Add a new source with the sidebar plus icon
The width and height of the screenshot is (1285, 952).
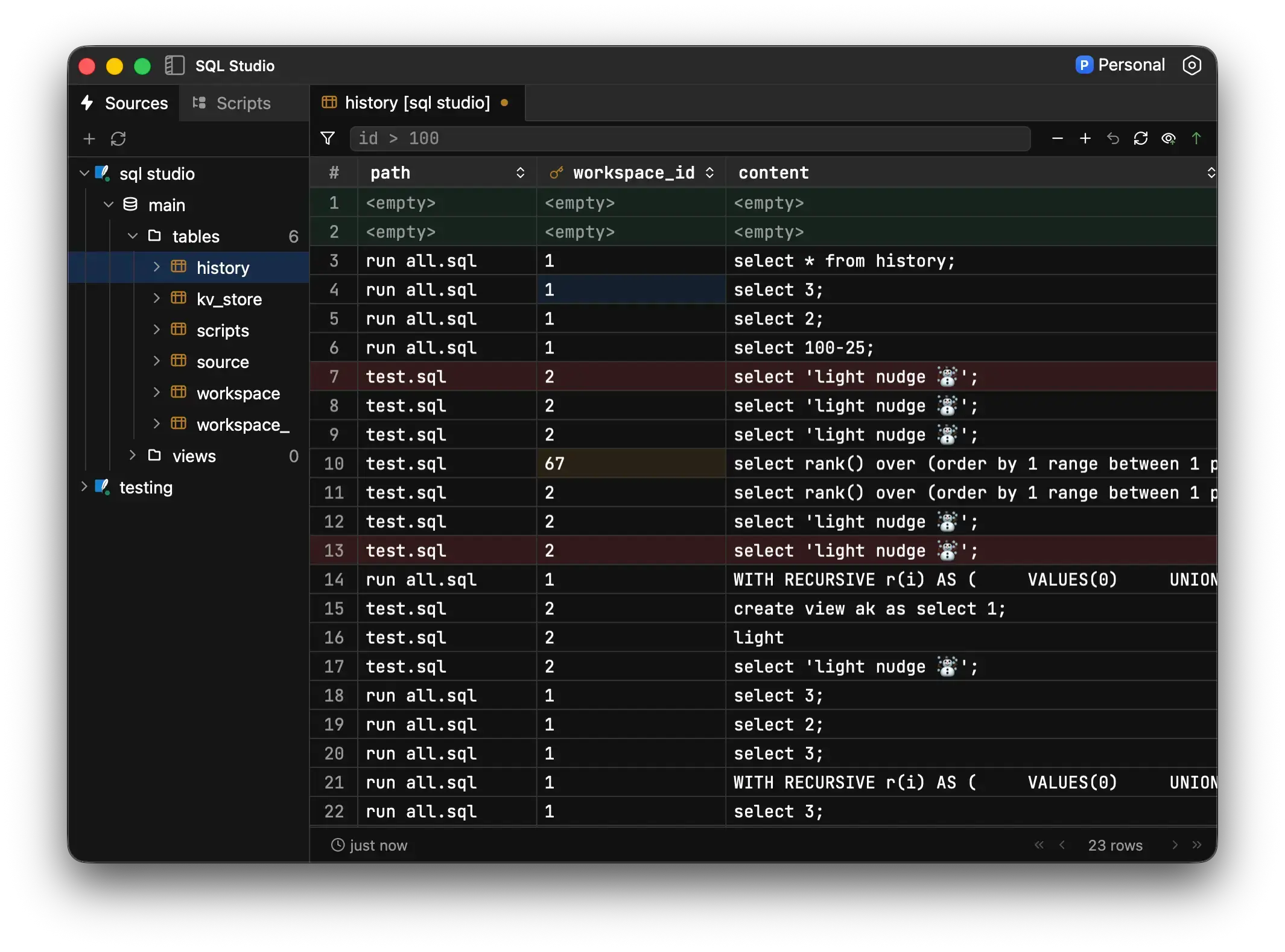(89, 139)
